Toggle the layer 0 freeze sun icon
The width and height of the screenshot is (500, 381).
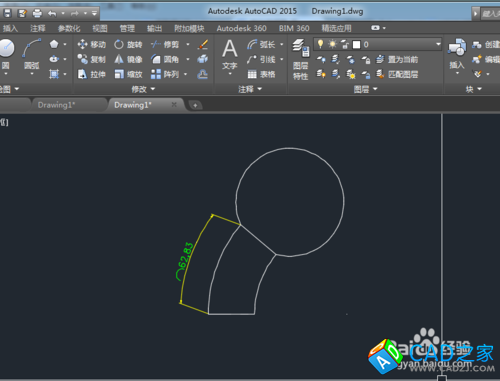332,44
